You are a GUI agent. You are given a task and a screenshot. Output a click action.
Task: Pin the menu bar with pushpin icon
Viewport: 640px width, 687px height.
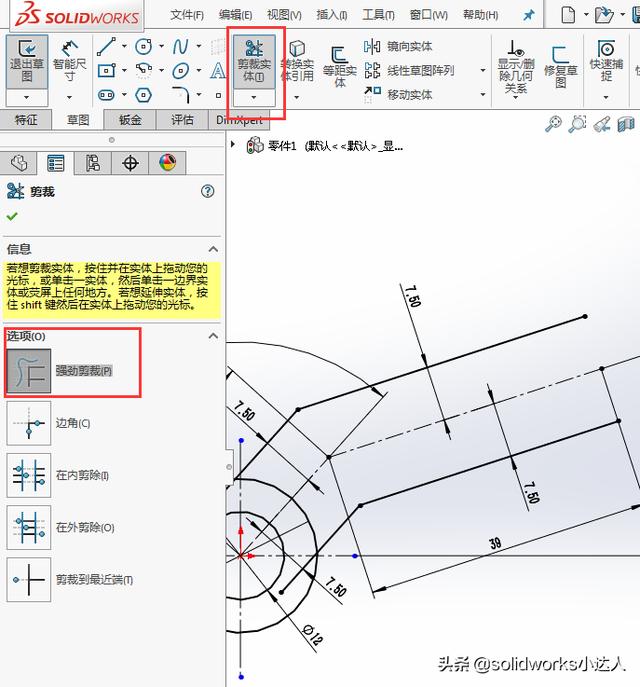(529, 15)
